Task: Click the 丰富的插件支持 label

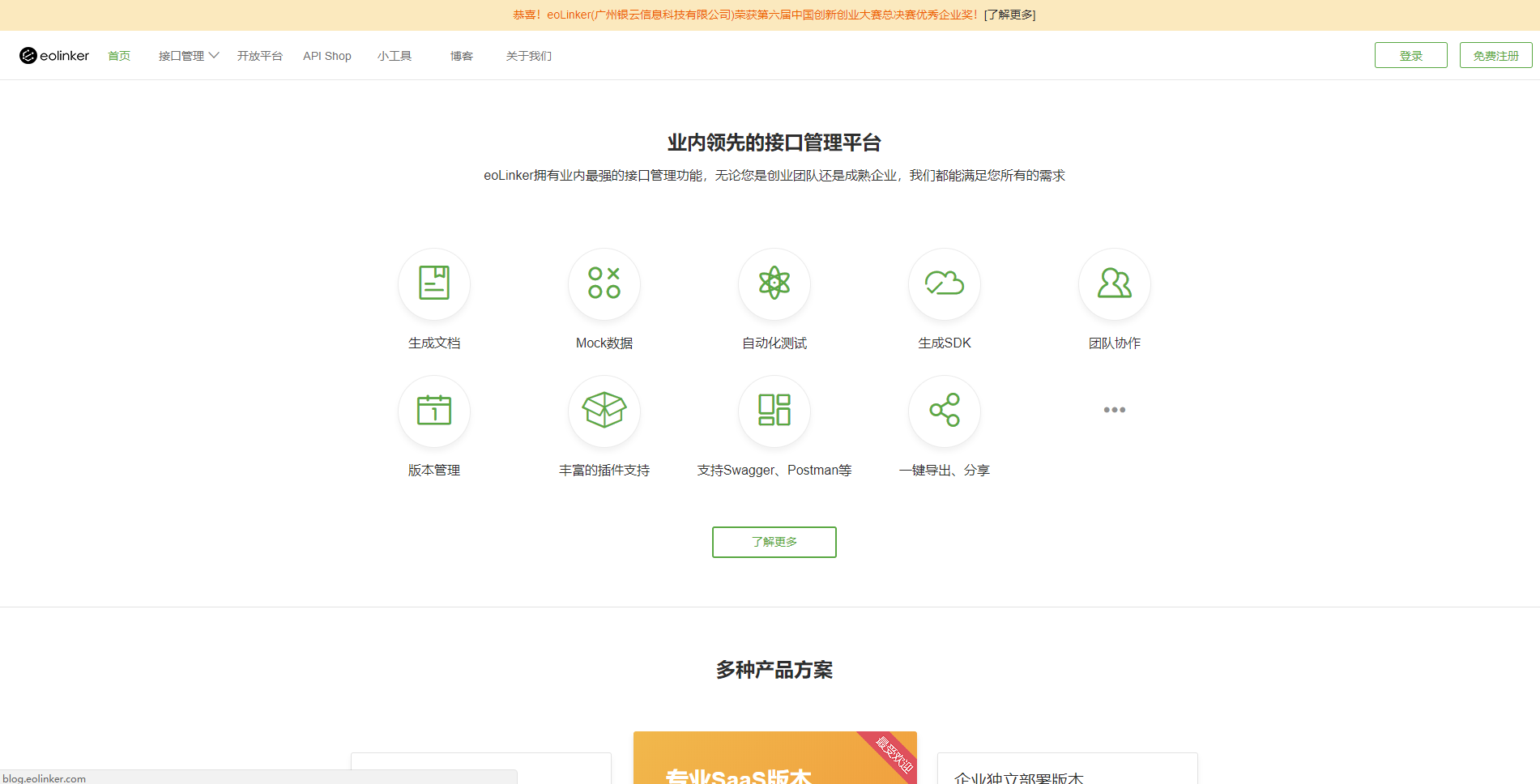Action: point(604,471)
